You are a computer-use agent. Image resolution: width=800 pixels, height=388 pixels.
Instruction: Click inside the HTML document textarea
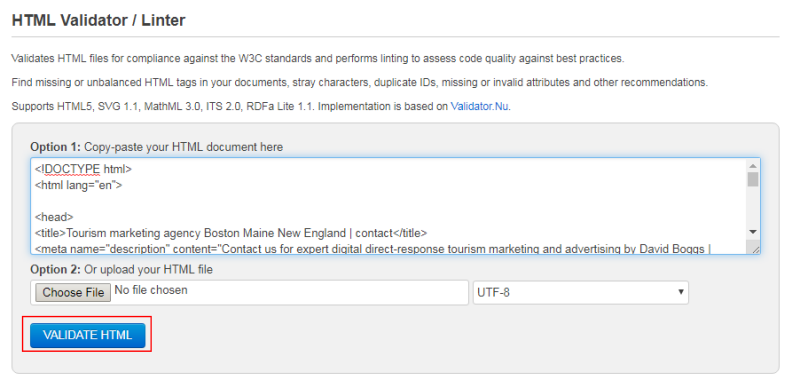(395, 206)
